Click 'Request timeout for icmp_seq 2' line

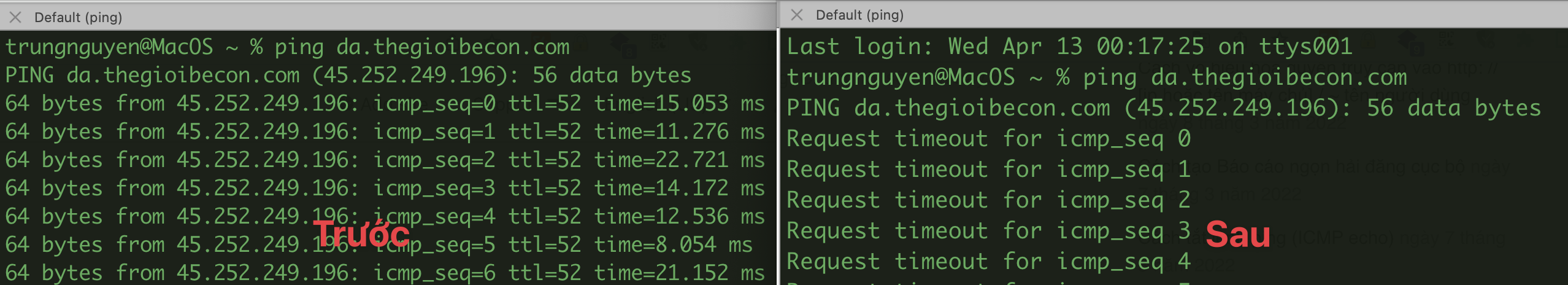coord(989,200)
